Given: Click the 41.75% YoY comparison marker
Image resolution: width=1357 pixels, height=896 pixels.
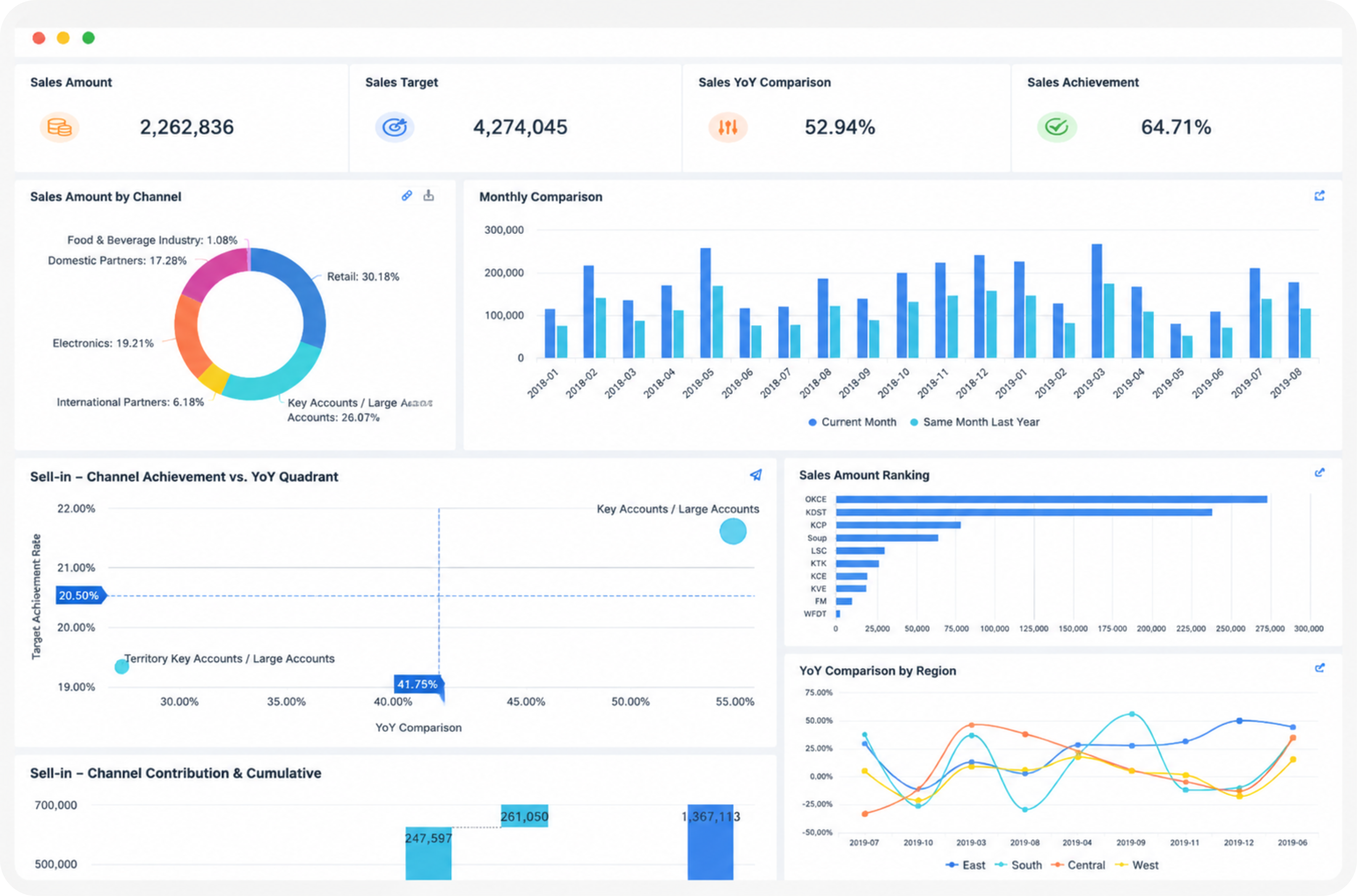Looking at the screenshot, I should 419,684.
